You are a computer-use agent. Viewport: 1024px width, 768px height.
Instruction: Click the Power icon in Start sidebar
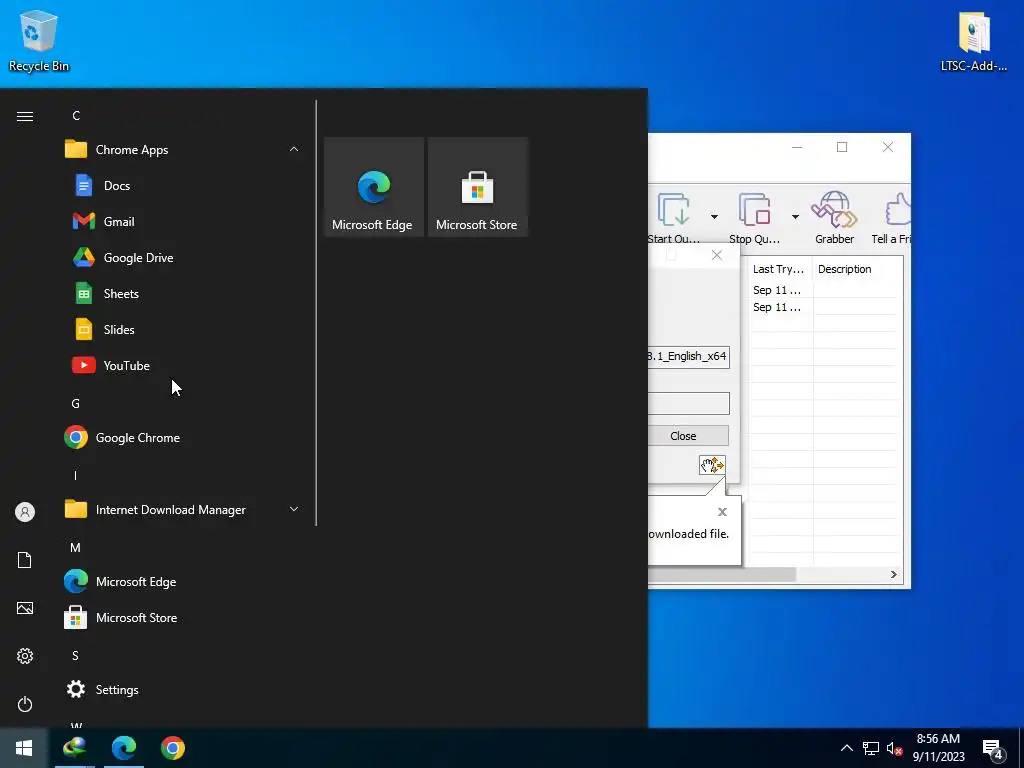point(25,704)
